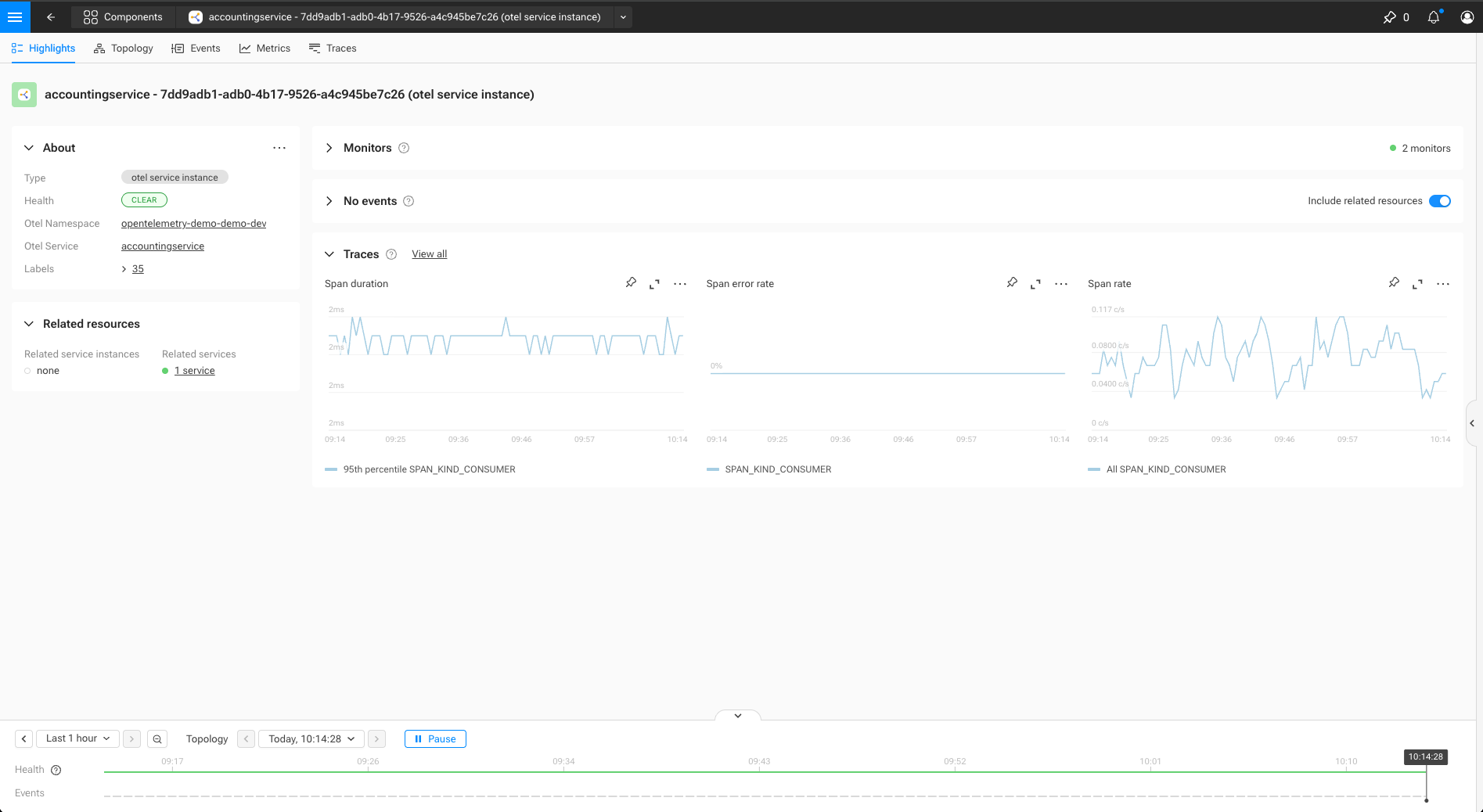Click the back arrow in top bar
Screen dimensions: 1483x812
(51, 16)
